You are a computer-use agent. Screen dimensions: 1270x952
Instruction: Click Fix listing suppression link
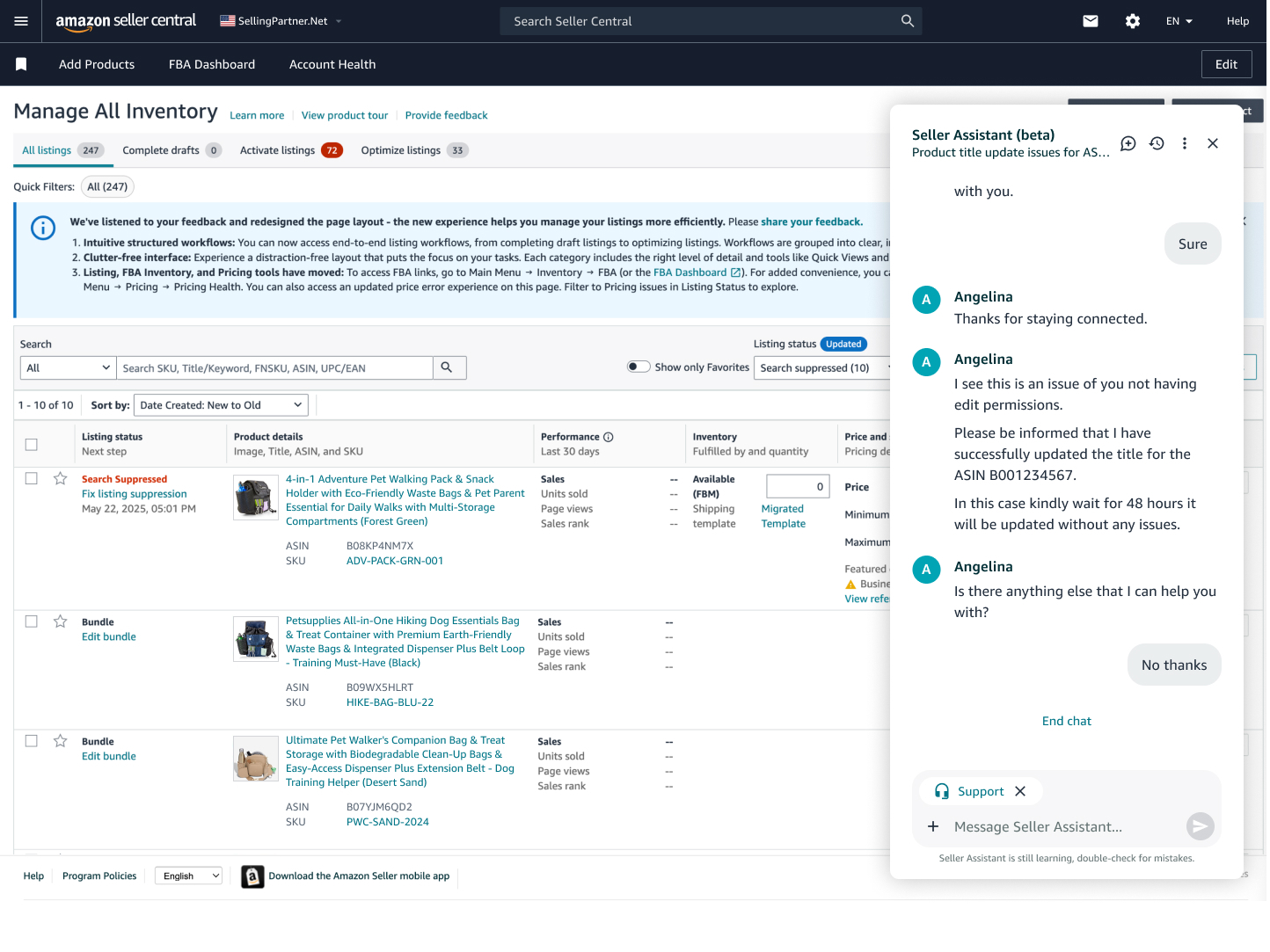(x=134, y=494)
